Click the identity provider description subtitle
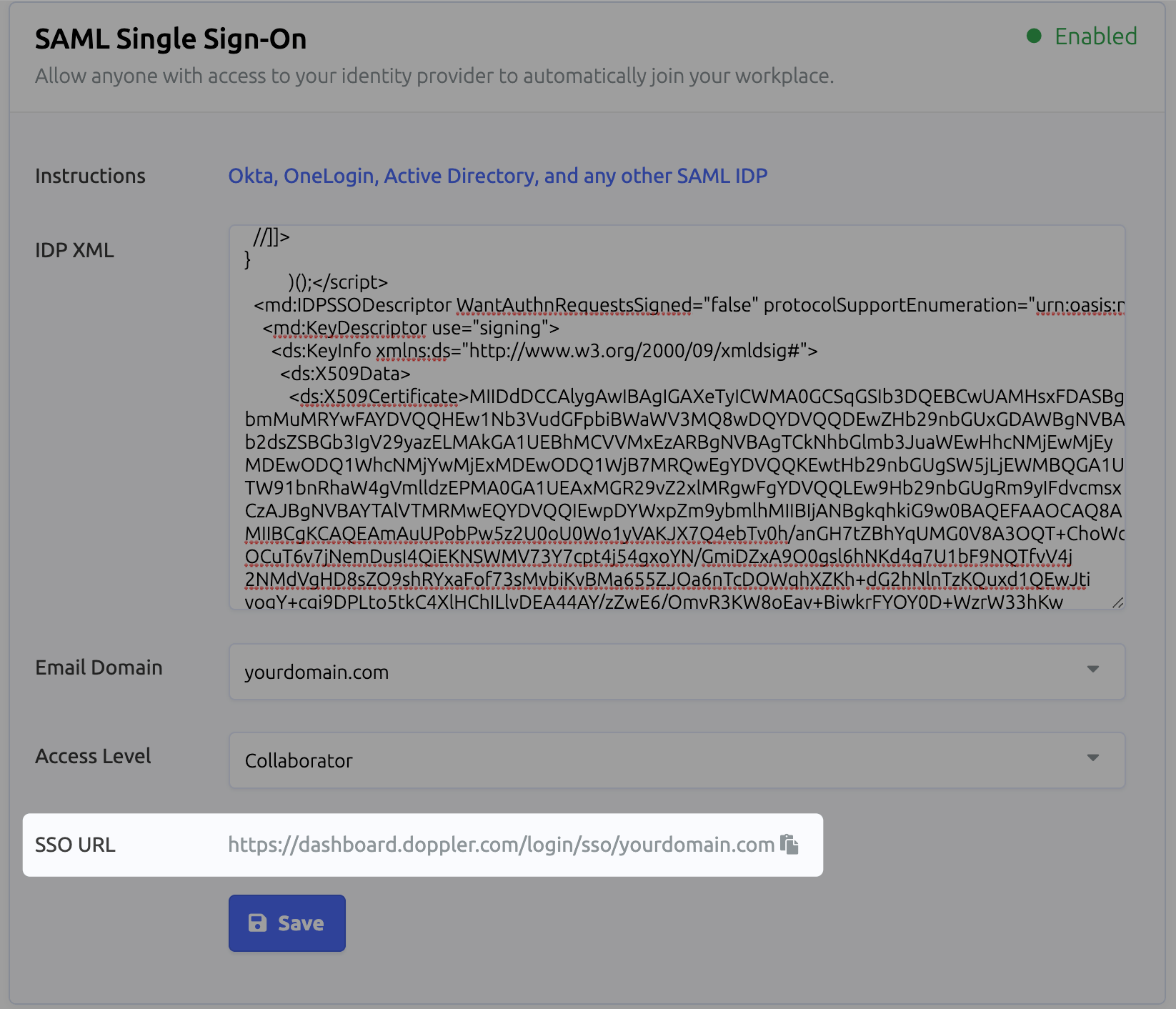This screenshot has height=1009, width=1176. tap(434, 76)
